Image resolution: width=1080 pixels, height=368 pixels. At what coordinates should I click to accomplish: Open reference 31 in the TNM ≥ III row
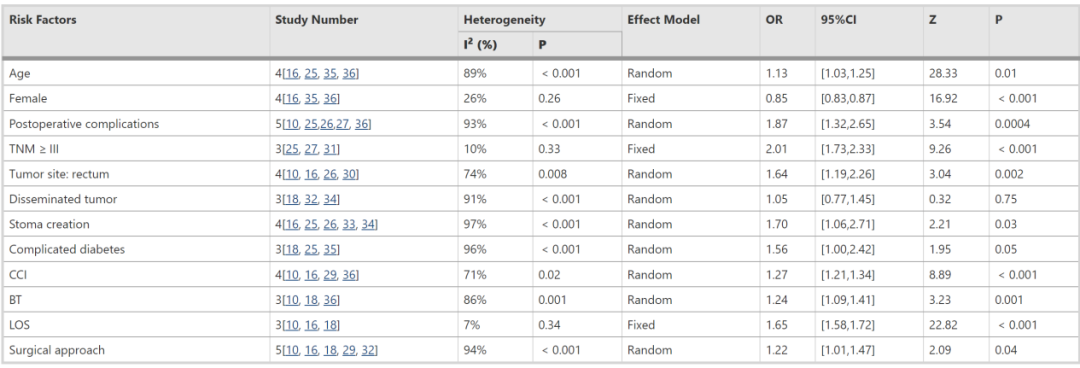click(x=329, y=149)
